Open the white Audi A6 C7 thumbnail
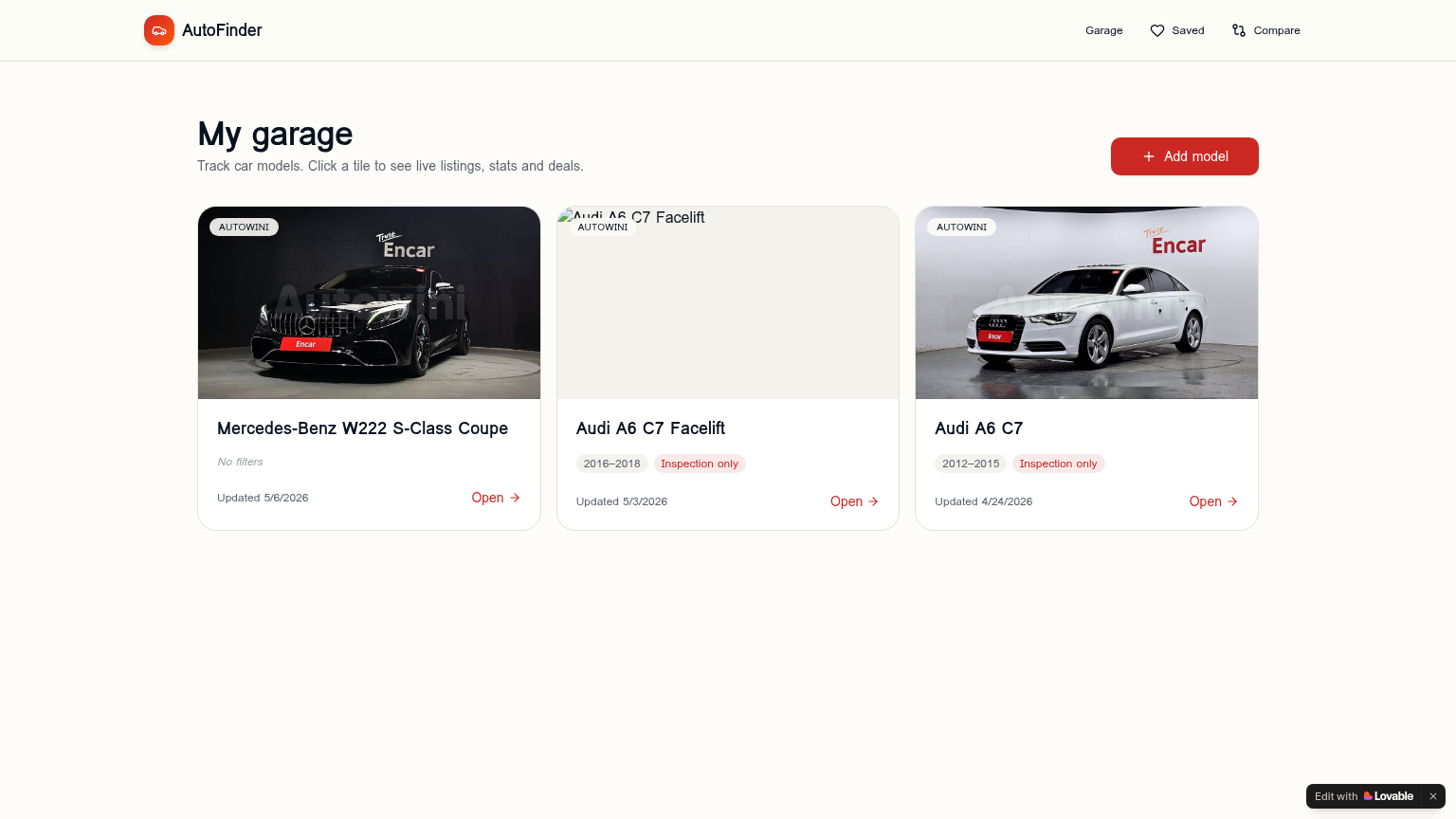 pos(1086,302)
